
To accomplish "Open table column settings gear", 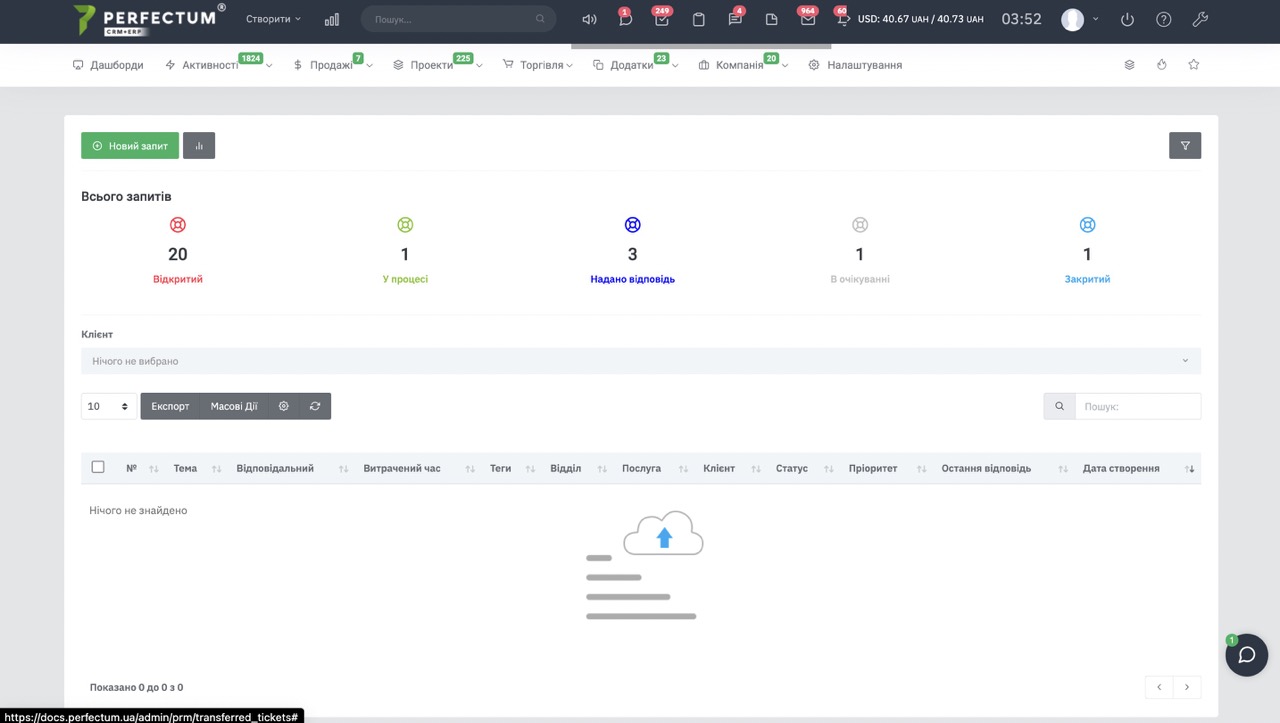I will click(284, 406).
